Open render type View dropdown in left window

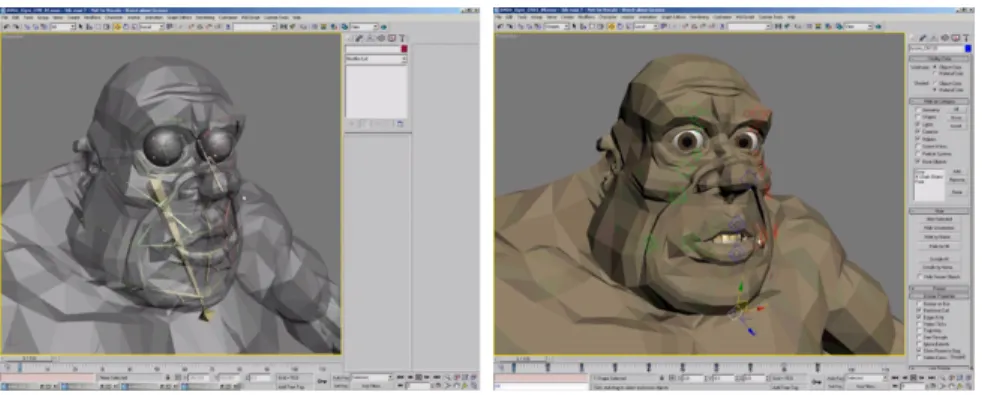pyautogui.click(x=364, y=27)
